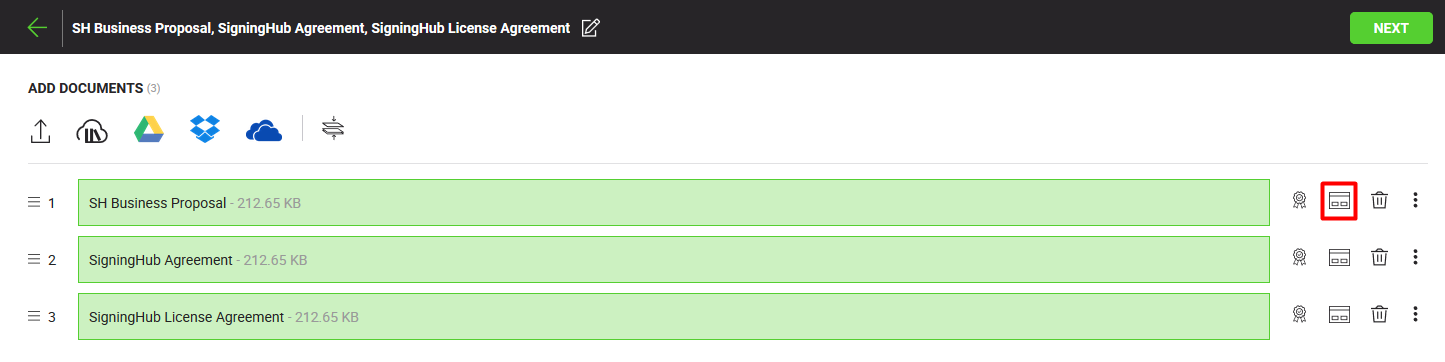The width and height of the screenshot is (1445, 362).
Task: Open more options for SigningHub License Agreement
Action: (1415, 315)
